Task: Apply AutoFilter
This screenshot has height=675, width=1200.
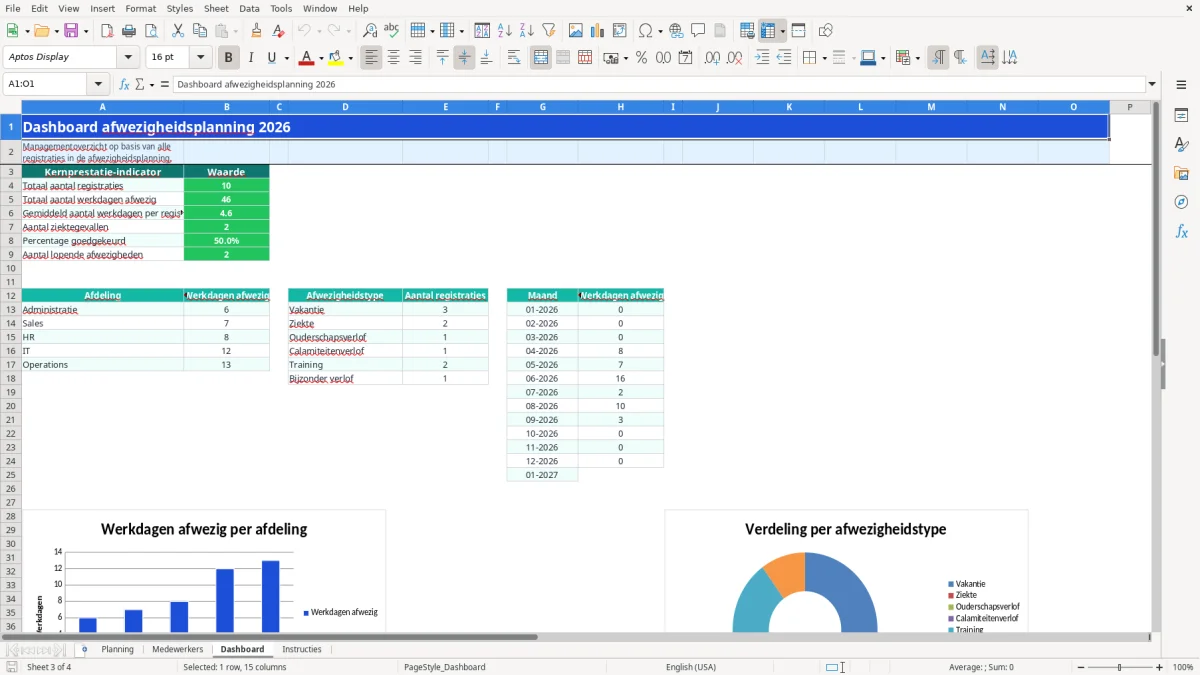Action: click(x=548, y=31)
